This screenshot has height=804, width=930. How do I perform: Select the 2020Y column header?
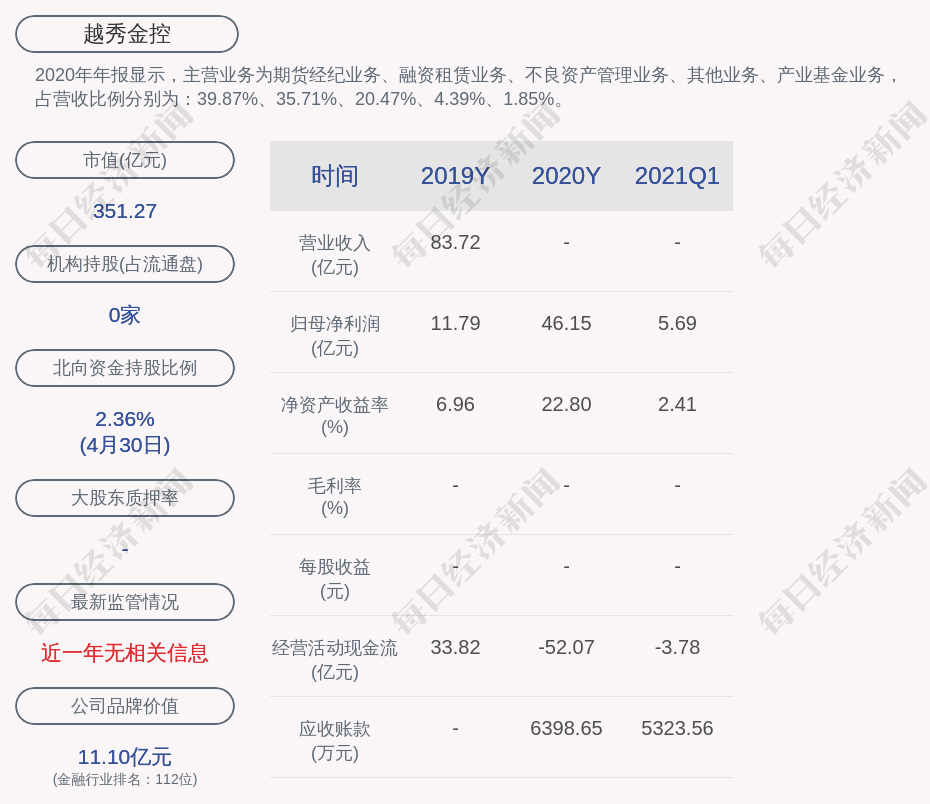pyautogui.click(x=566, y=176)
